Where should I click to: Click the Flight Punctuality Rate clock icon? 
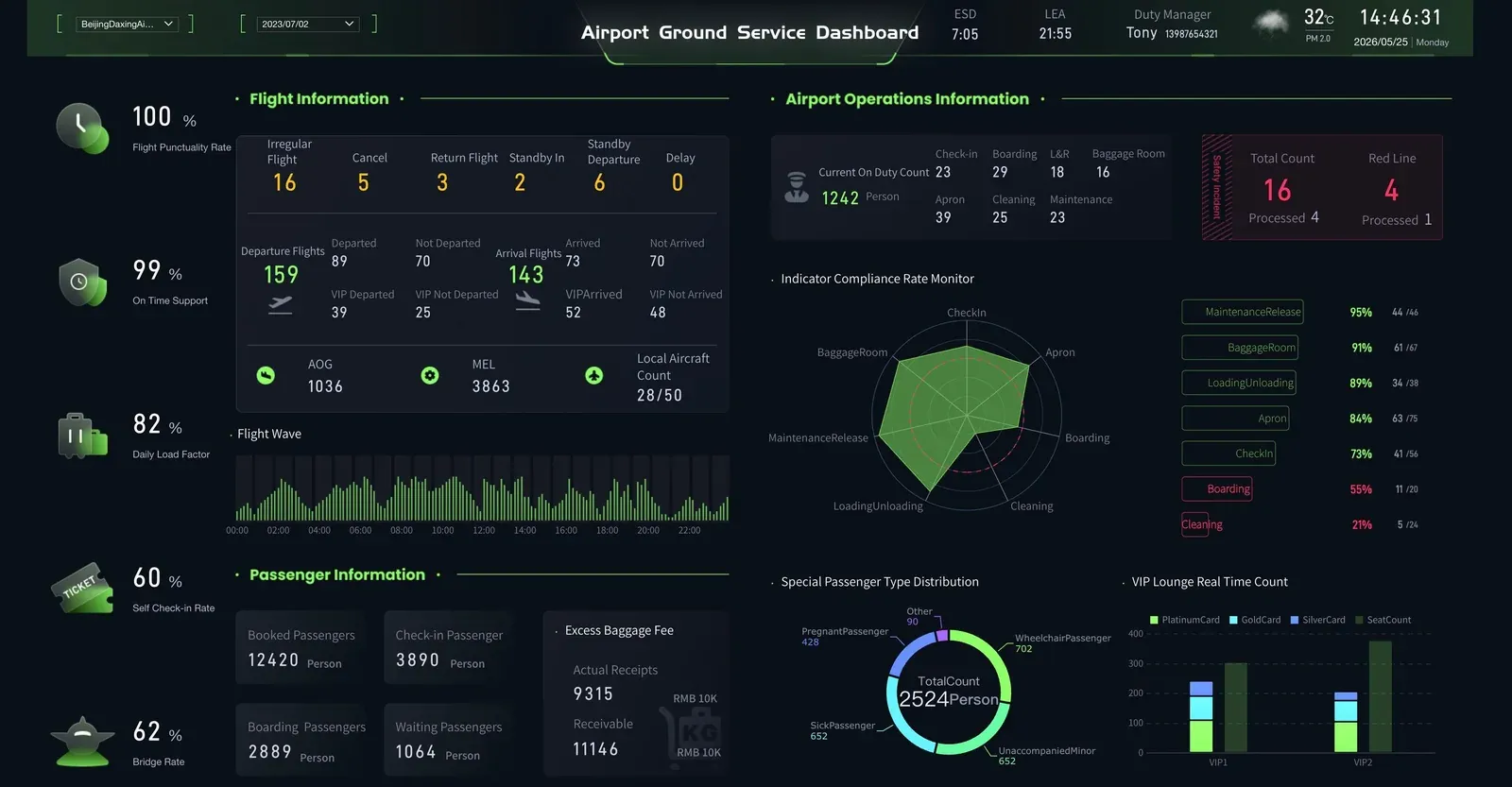(x=82, y=128)
